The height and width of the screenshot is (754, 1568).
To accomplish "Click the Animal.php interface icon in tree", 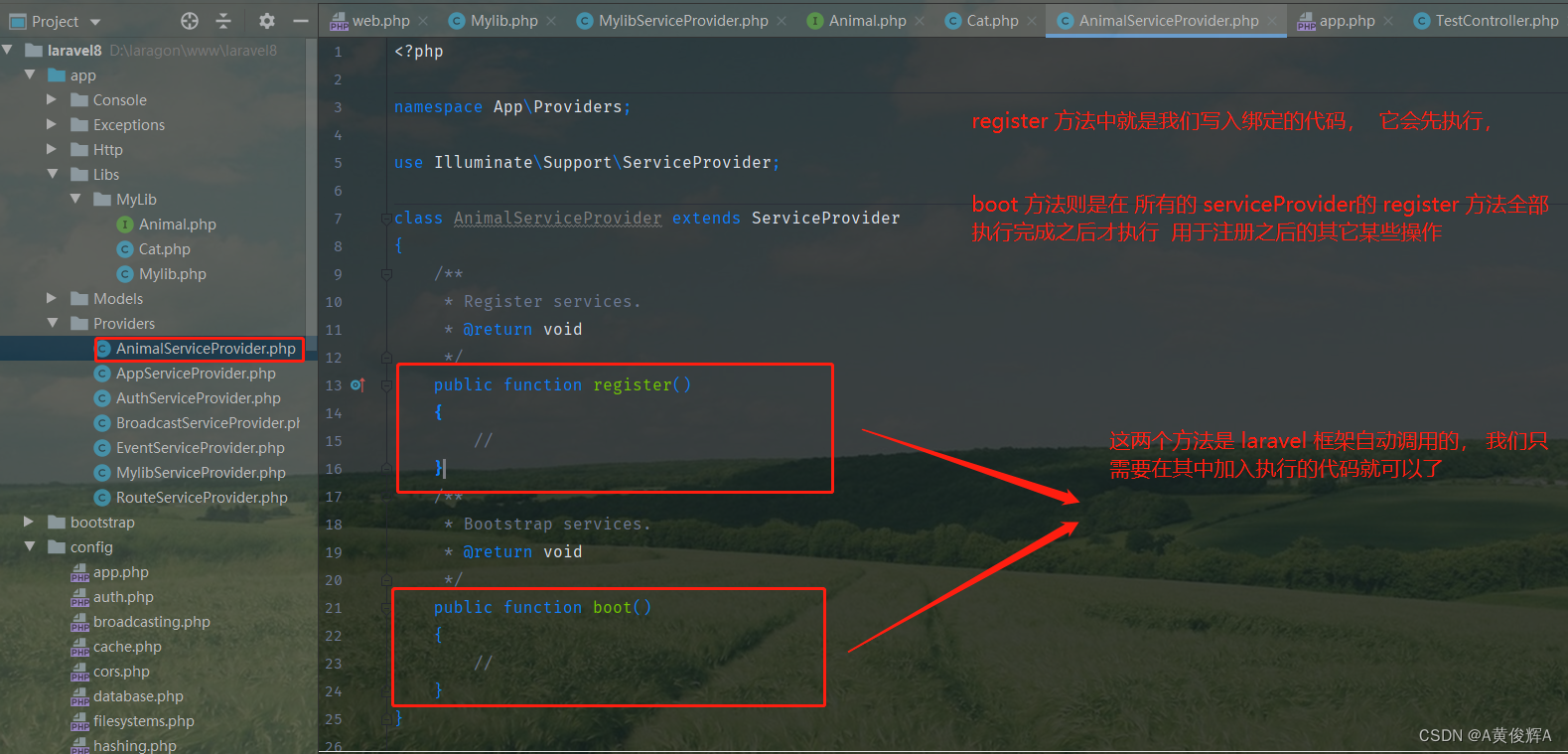I will (x=125, y=225).
